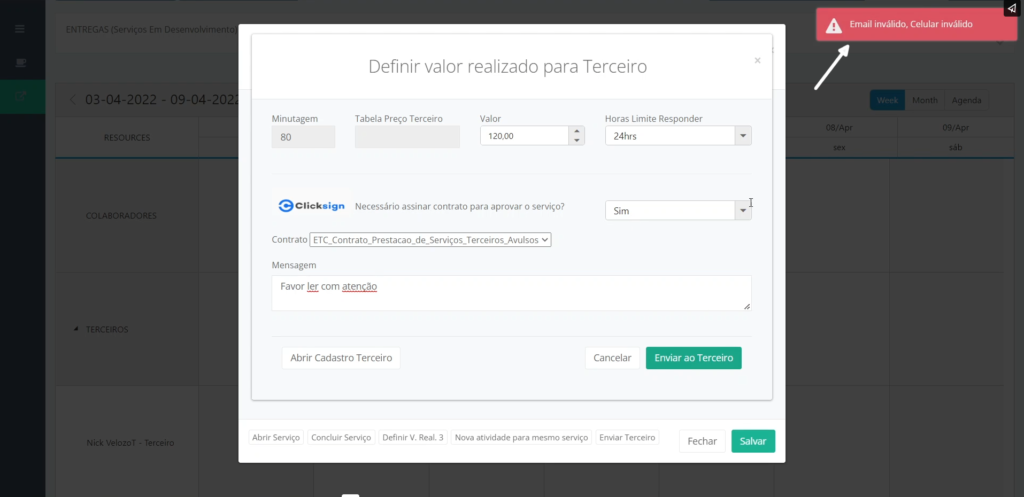Switch calendar to Month view

pos(924,100)
